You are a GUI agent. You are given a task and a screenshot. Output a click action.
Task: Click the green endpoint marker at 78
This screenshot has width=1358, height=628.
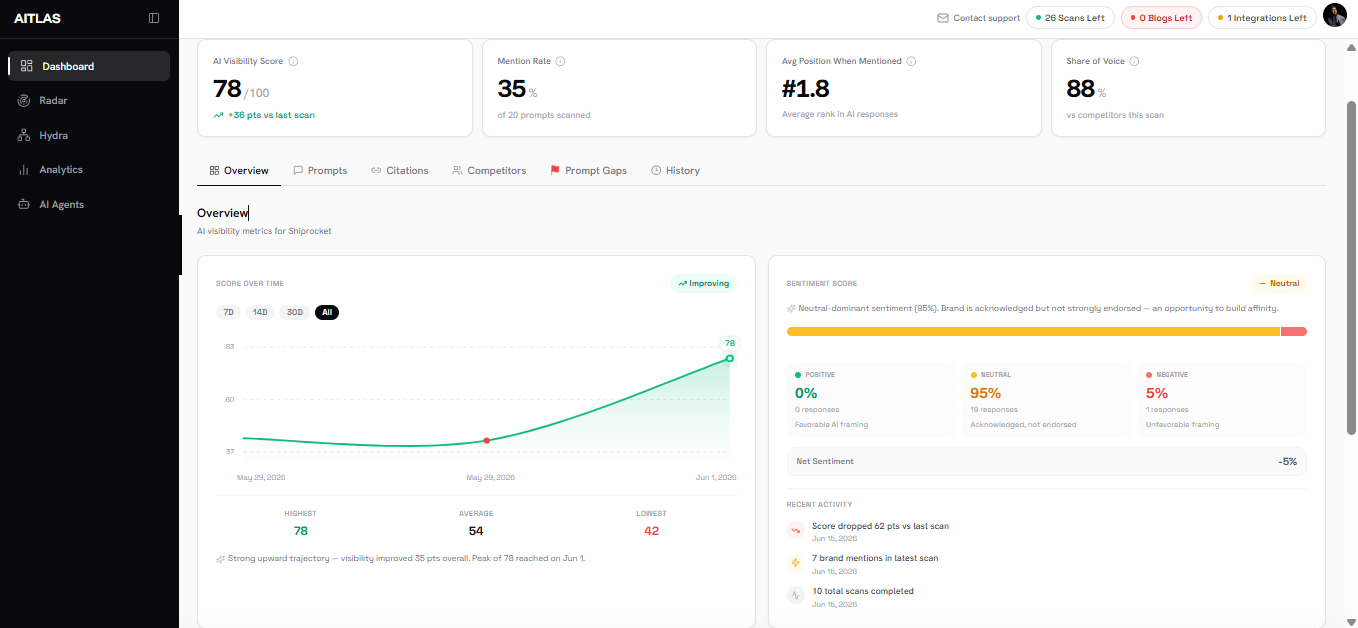click(x=730, y=358)
